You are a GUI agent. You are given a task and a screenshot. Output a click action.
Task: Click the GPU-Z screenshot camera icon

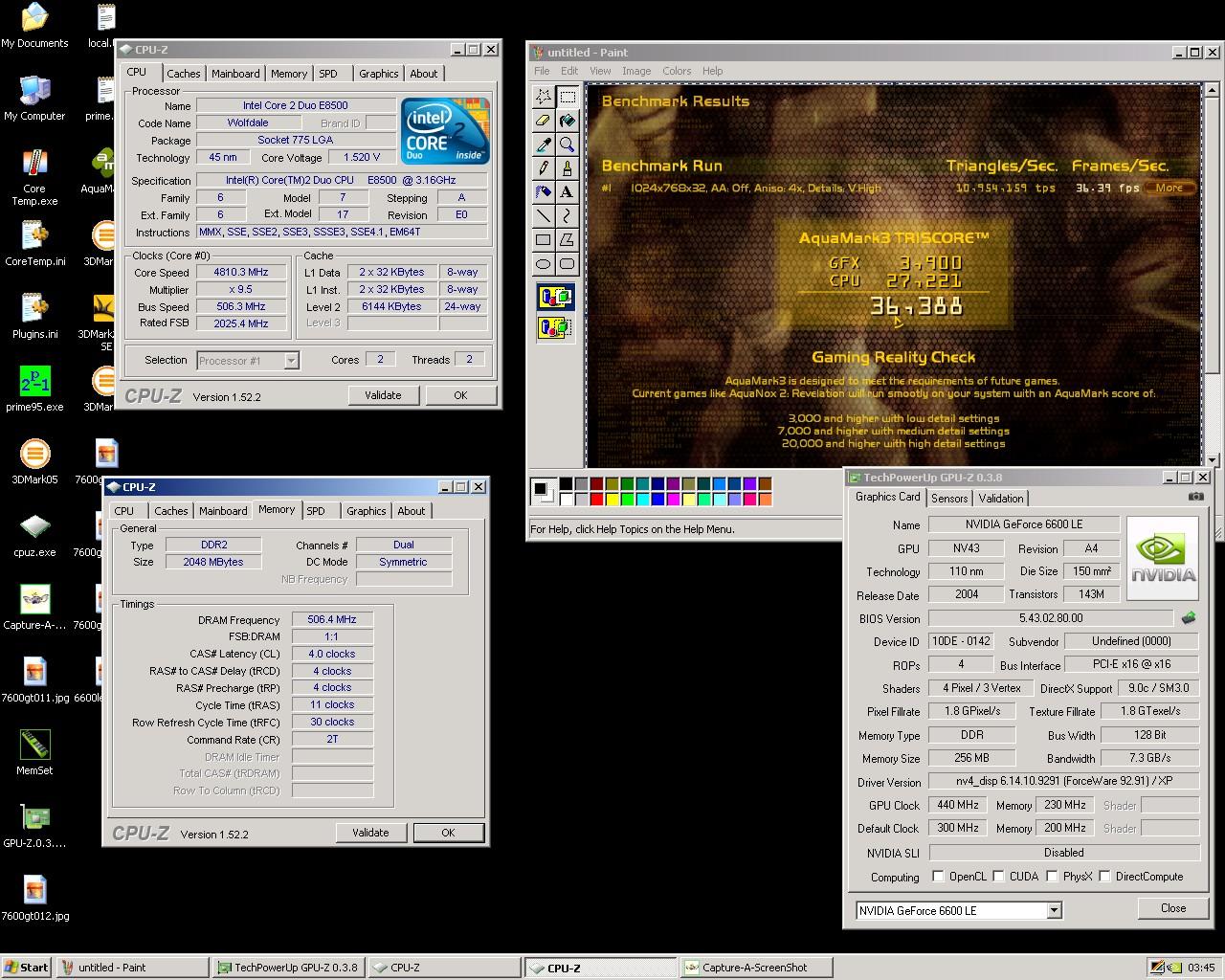point(1196,496)
